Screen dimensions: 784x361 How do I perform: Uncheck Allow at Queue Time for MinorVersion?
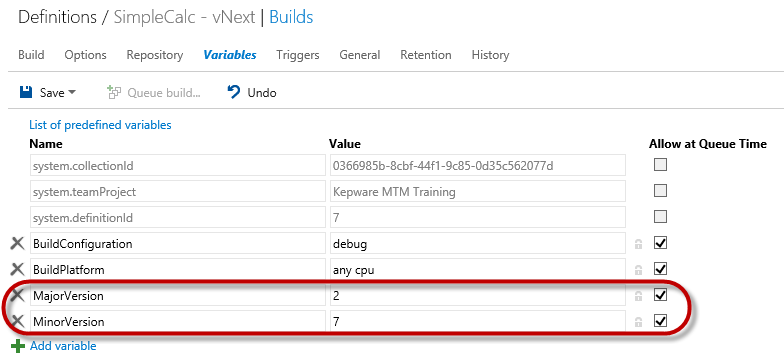(660, 320)
